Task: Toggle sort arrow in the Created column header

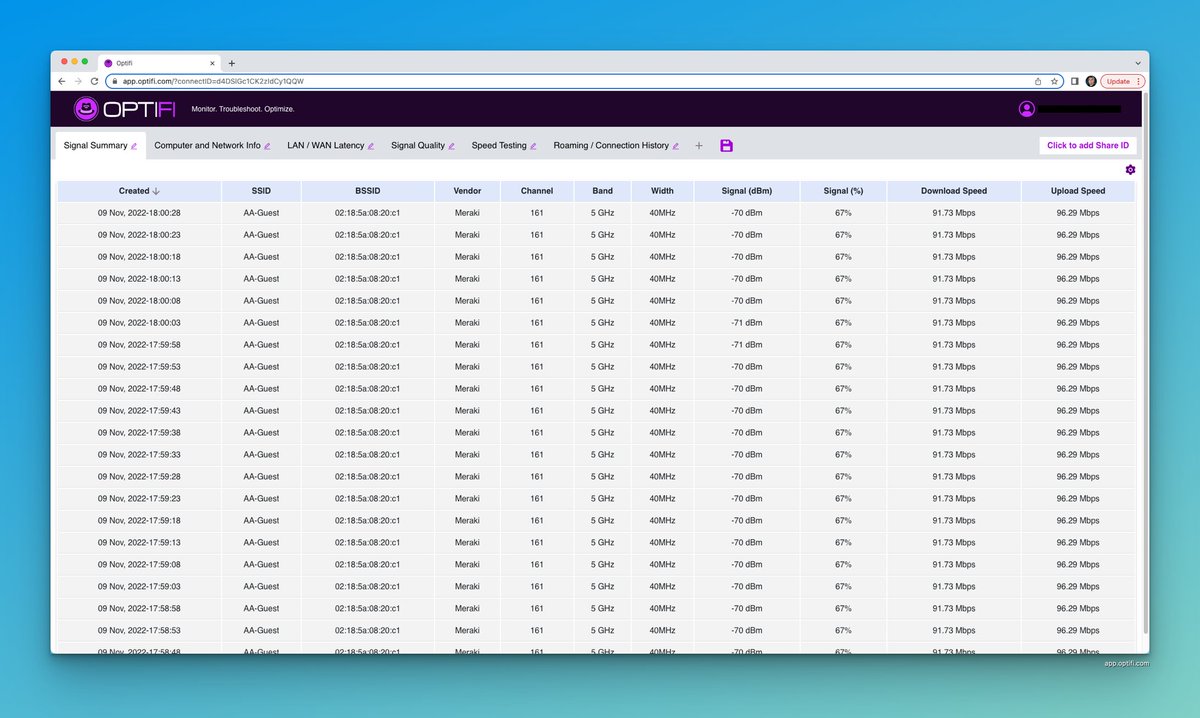Action: coord(156,191)
